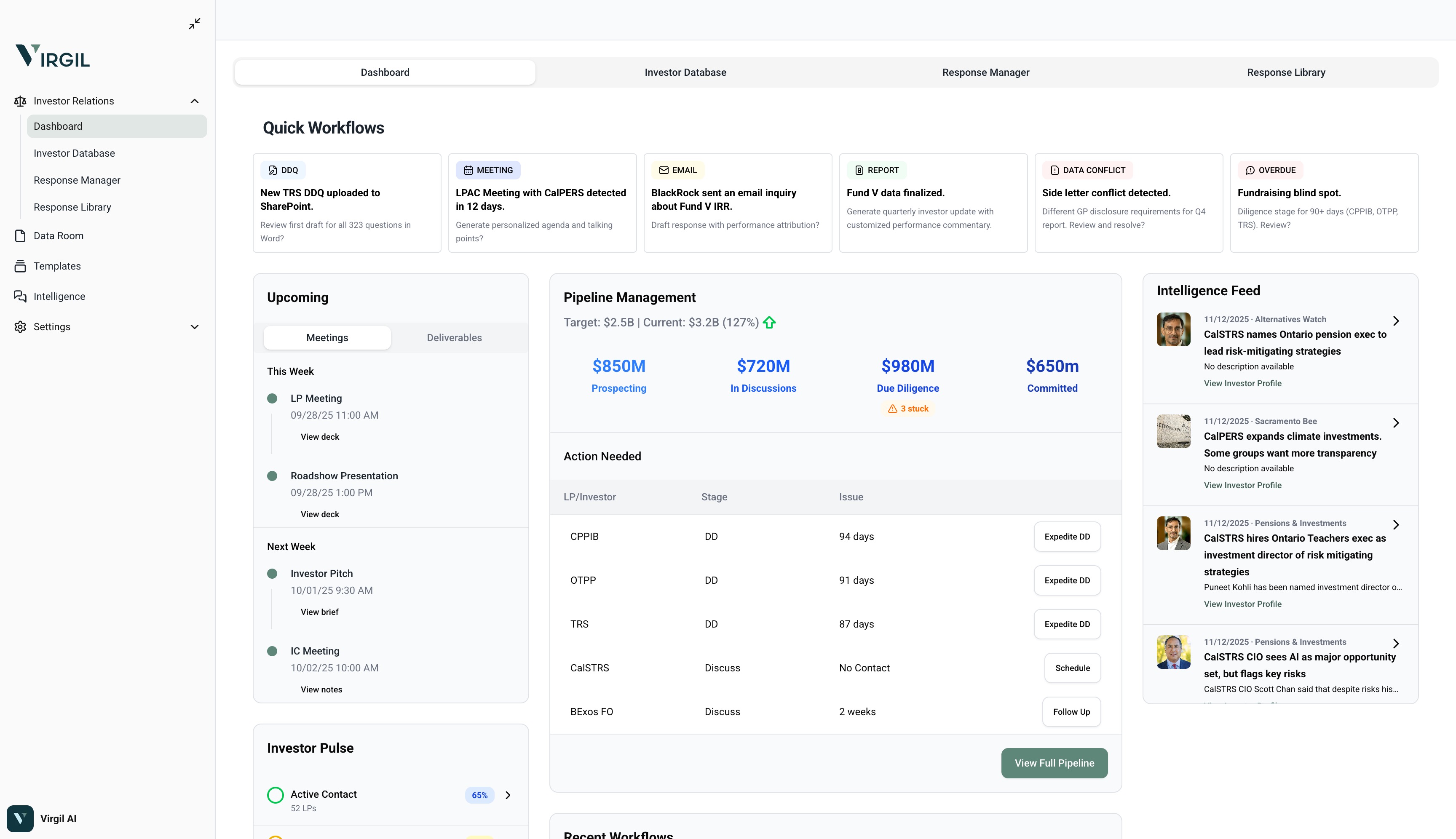The image size is (1456, 839).
Task: Click the Settings gear icon
Action: pos(20,327)
